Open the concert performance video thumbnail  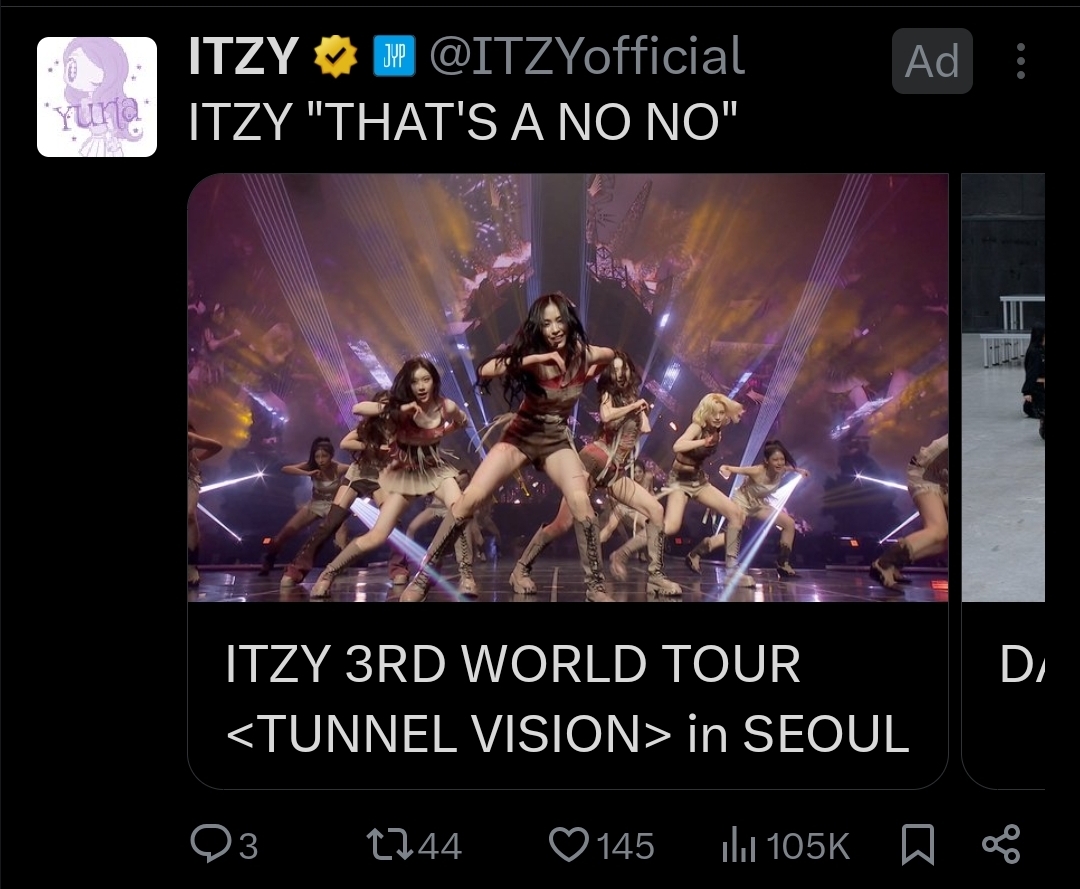pos(567,388)
